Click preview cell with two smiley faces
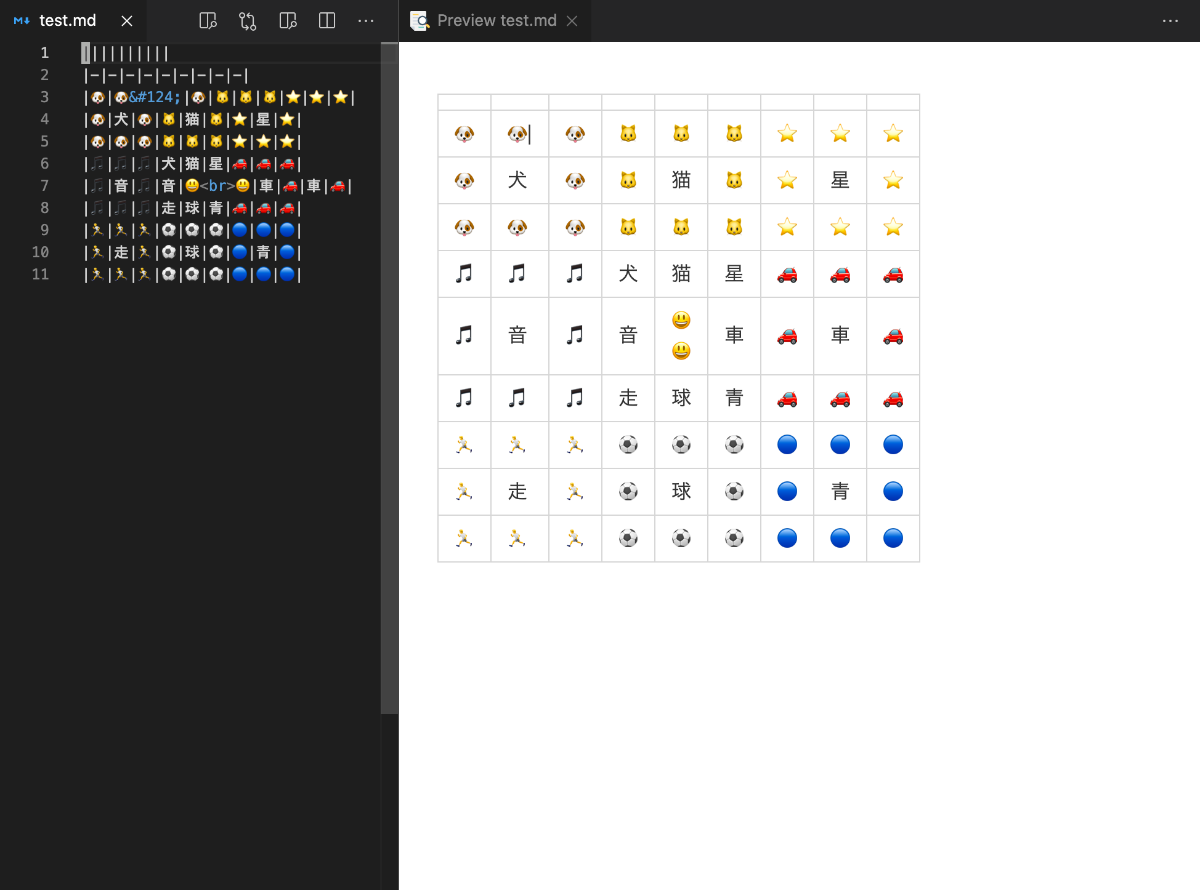The height and width of the screenshot is (890, 1200). pyautogui.click(x=681, y=336)
